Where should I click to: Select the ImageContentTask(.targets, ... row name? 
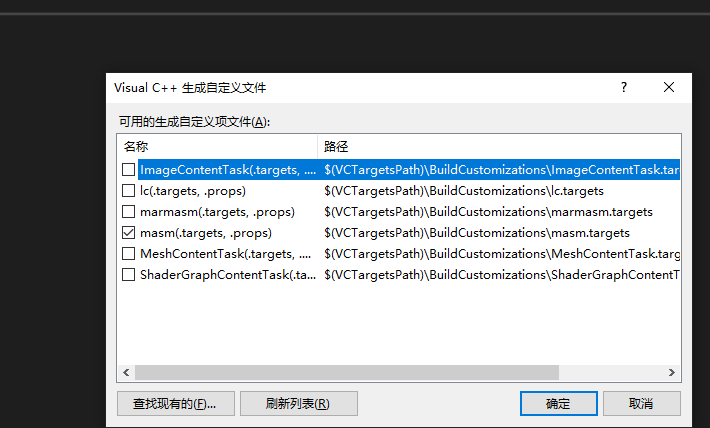pyautogui.click(x=228, y=169)
